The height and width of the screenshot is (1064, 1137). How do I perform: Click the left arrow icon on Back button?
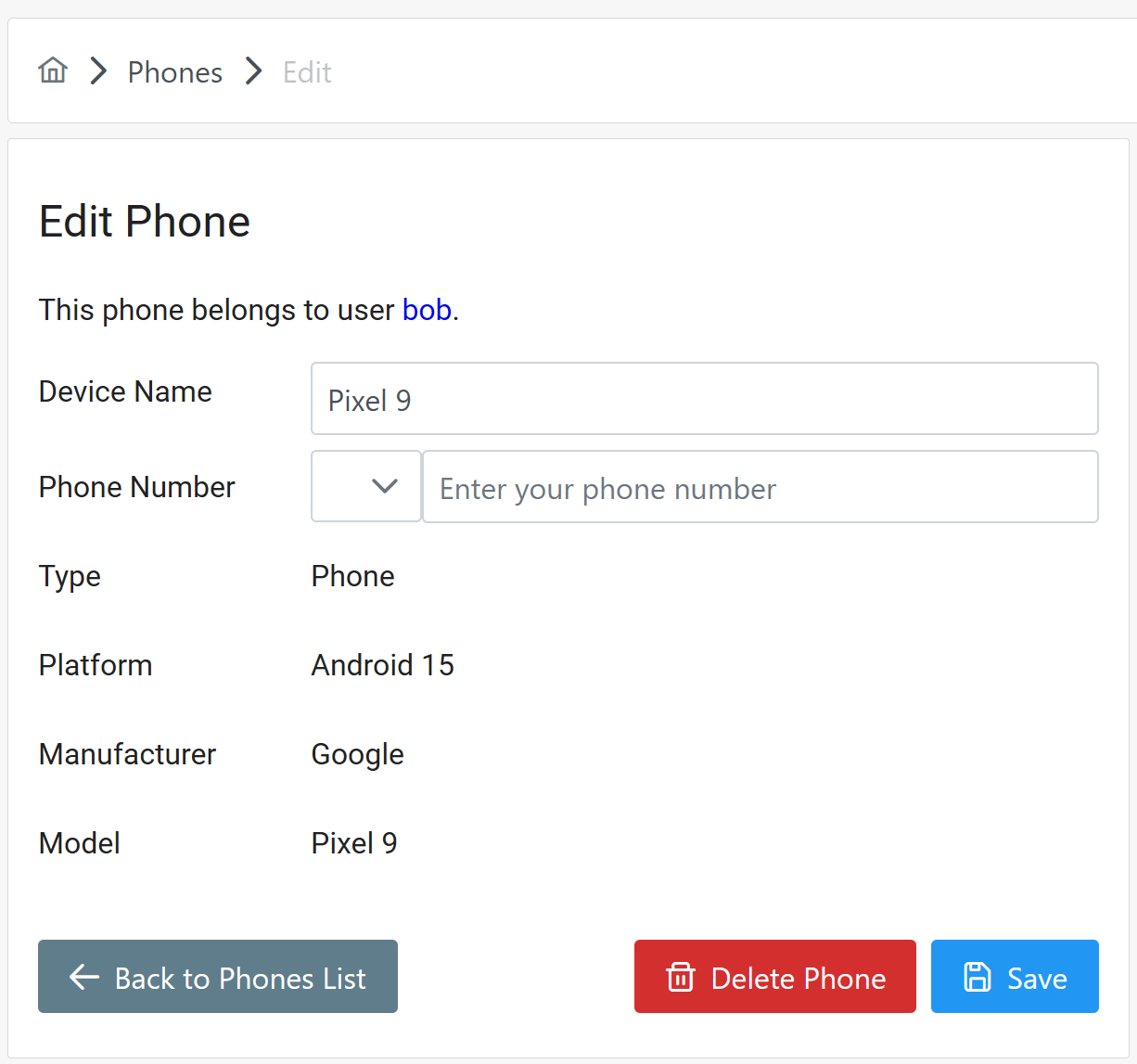pos(84,977)
